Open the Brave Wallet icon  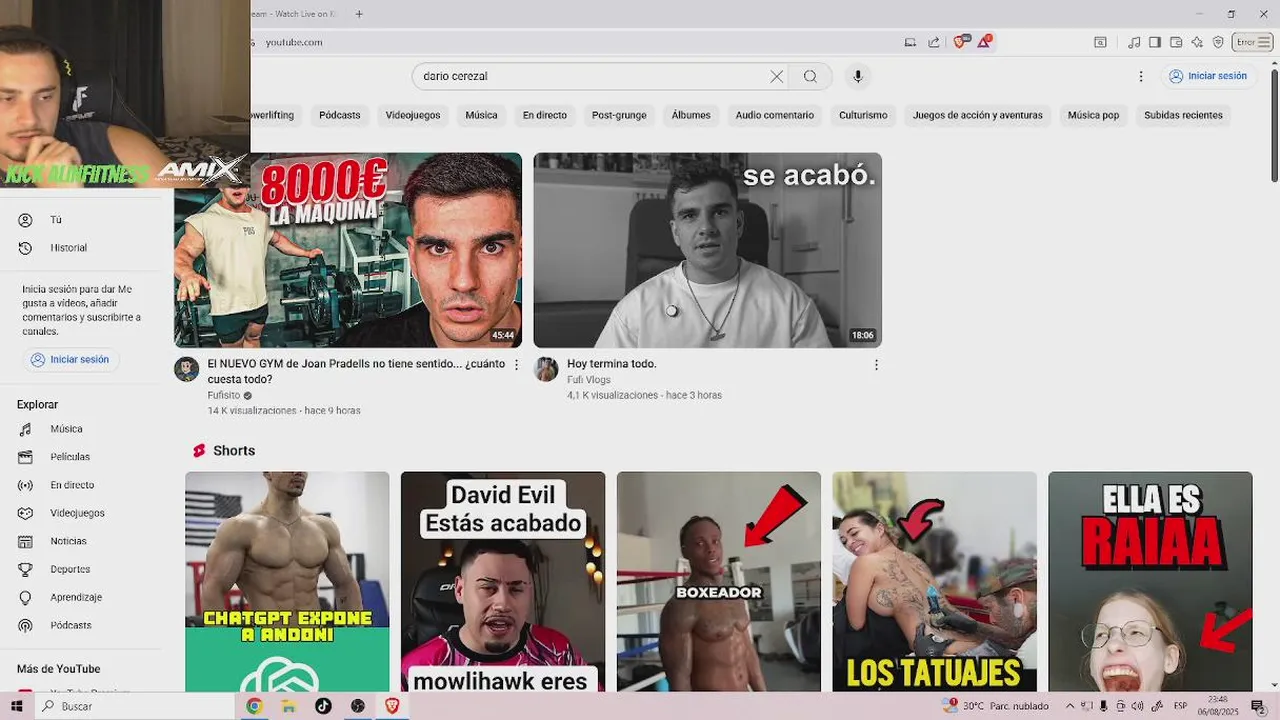click(1176, 42)
